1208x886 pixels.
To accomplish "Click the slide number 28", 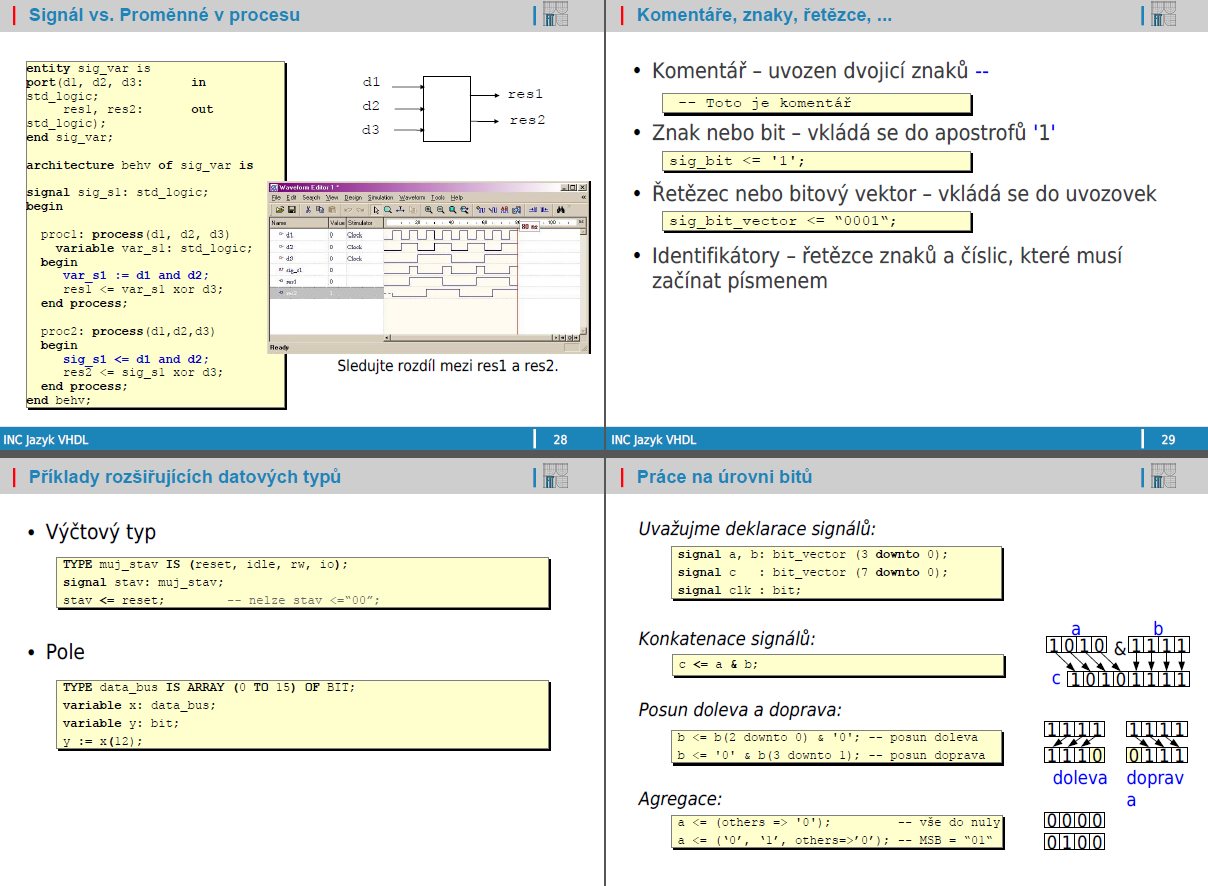I will pyautogui.click(x=560, y=440).
